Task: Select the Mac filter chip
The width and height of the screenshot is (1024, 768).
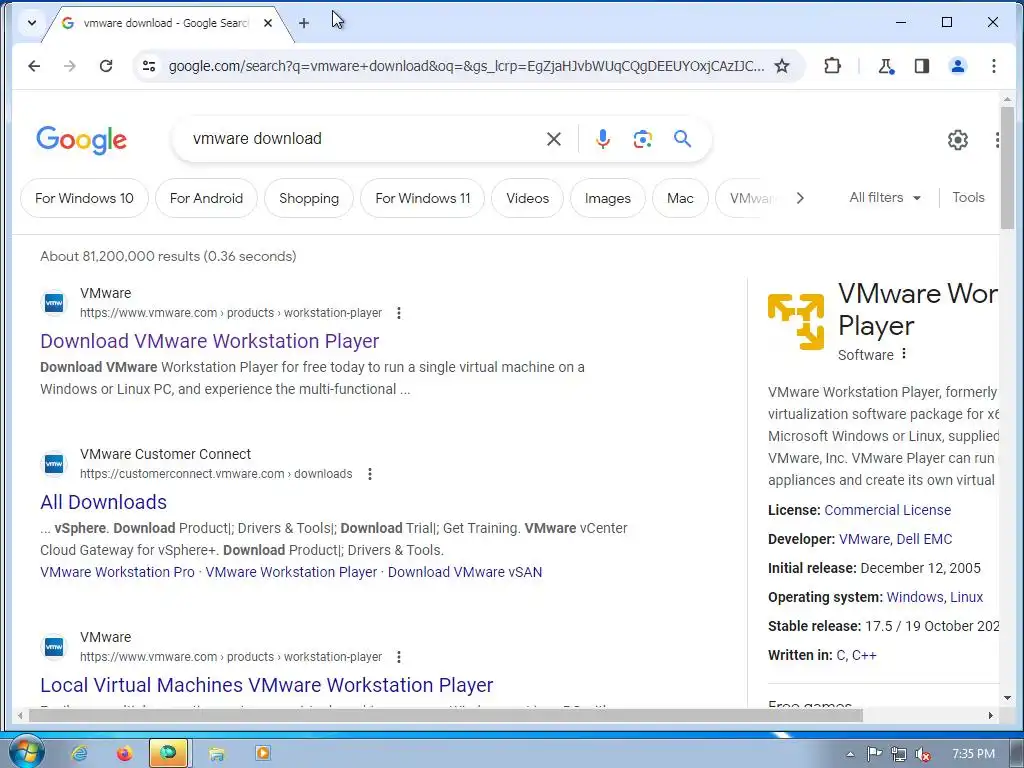Action: (x=680, y=198)
